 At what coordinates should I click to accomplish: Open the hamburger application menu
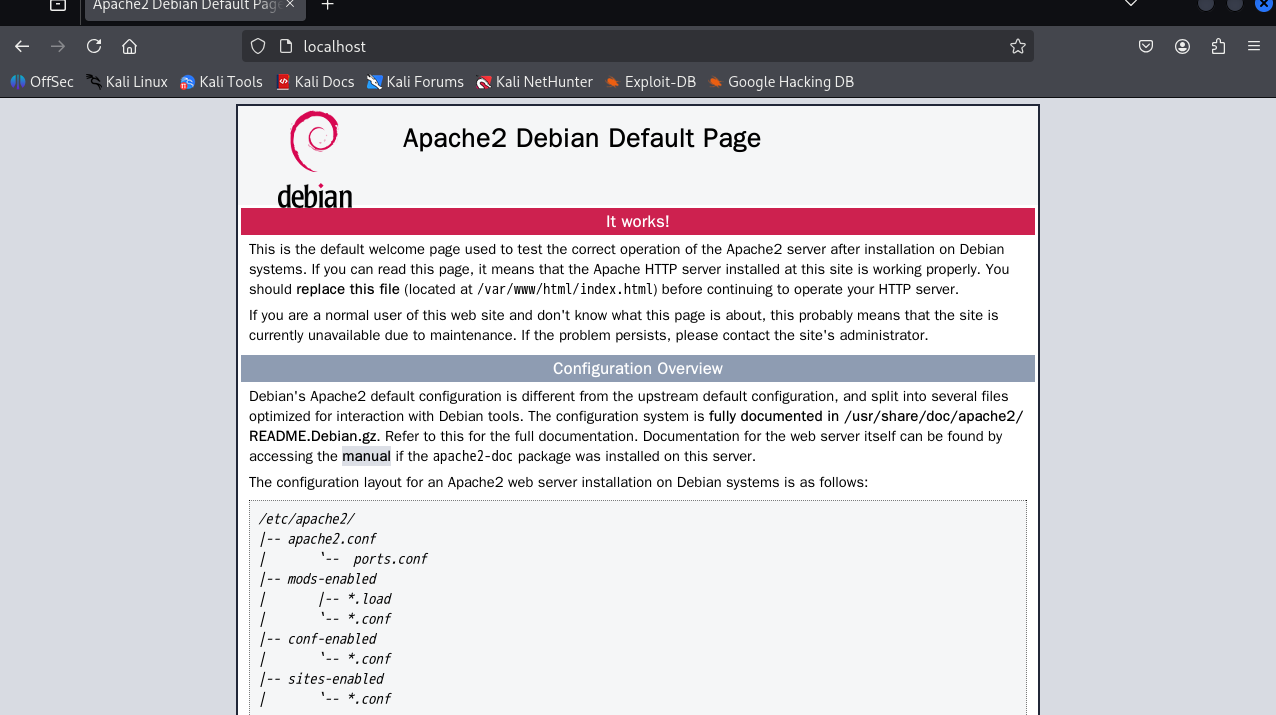(x=1254, y=46)
